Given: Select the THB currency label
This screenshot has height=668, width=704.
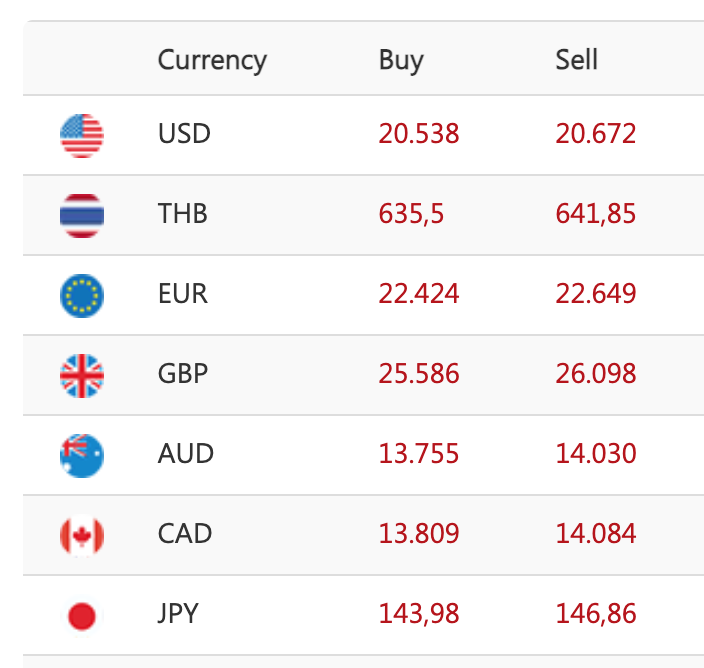Looking at the screenshot, I should point(183,214).
